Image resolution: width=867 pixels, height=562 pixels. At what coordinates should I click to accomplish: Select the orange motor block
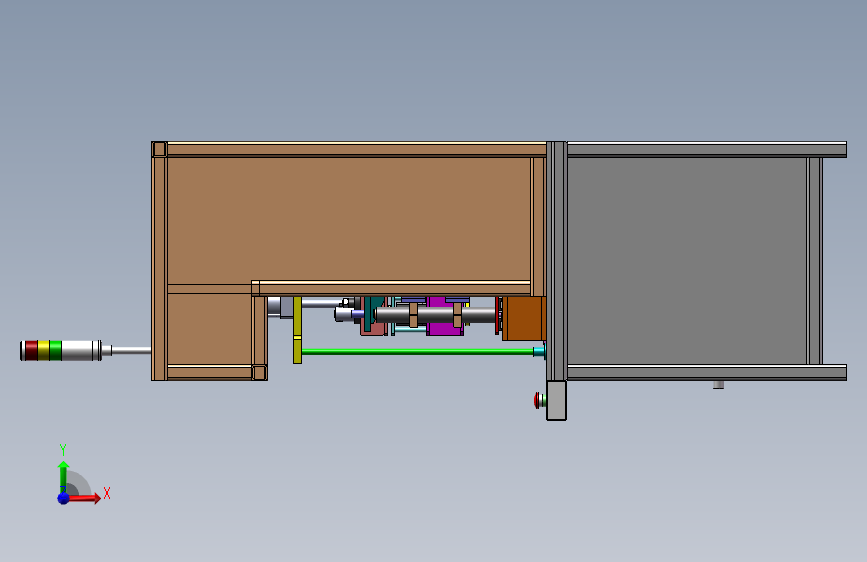pyautogui.click(x=524, y=319)
